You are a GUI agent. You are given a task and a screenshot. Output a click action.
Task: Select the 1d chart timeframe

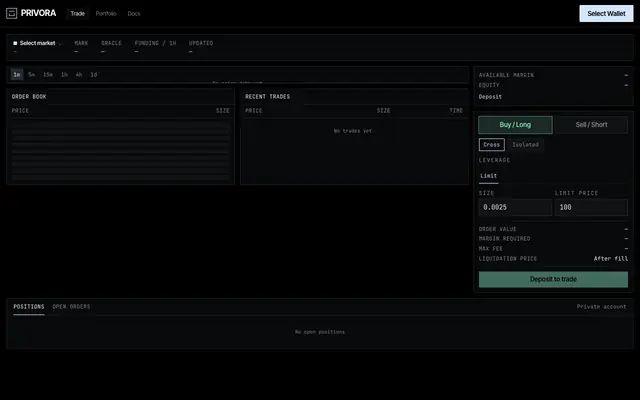(x=93, y=75)
